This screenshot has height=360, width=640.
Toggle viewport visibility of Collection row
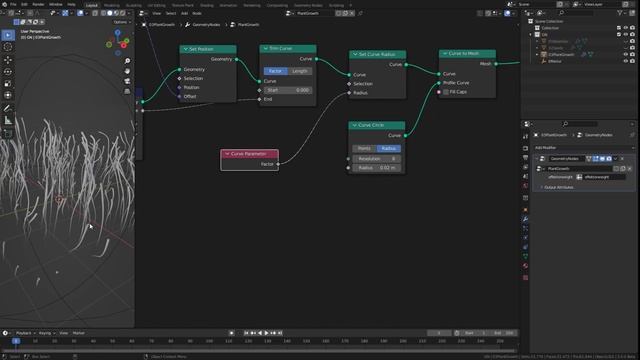(x=626, y=28)
